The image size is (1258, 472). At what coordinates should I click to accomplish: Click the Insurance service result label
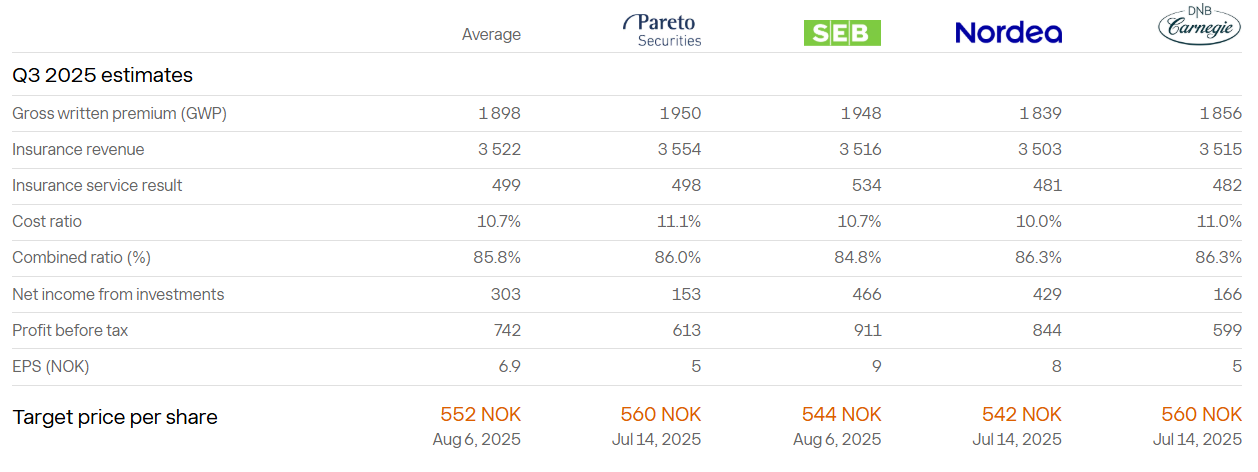point(97,186)
